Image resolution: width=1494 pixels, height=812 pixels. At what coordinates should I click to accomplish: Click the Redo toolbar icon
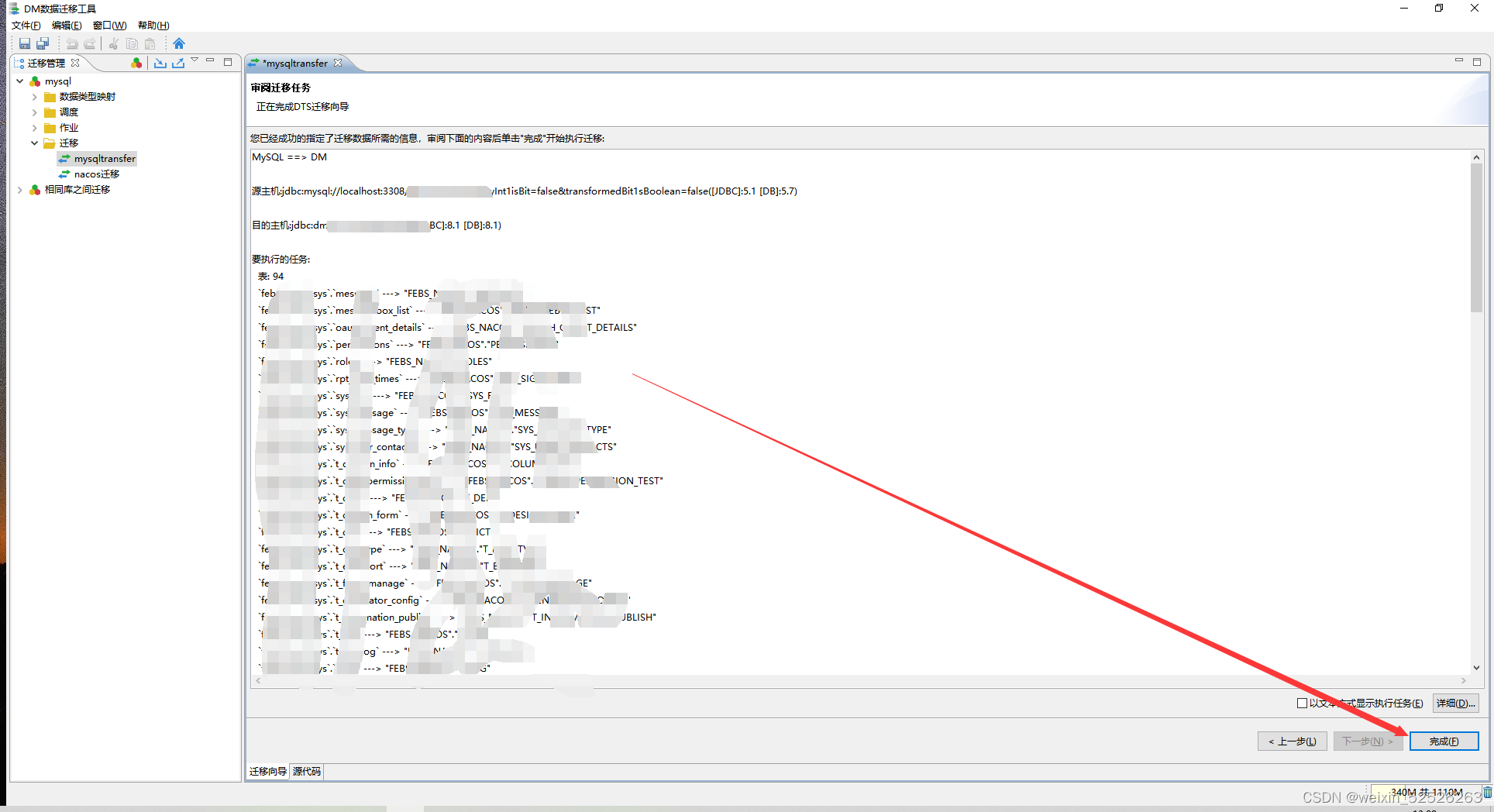coord(90,43)
